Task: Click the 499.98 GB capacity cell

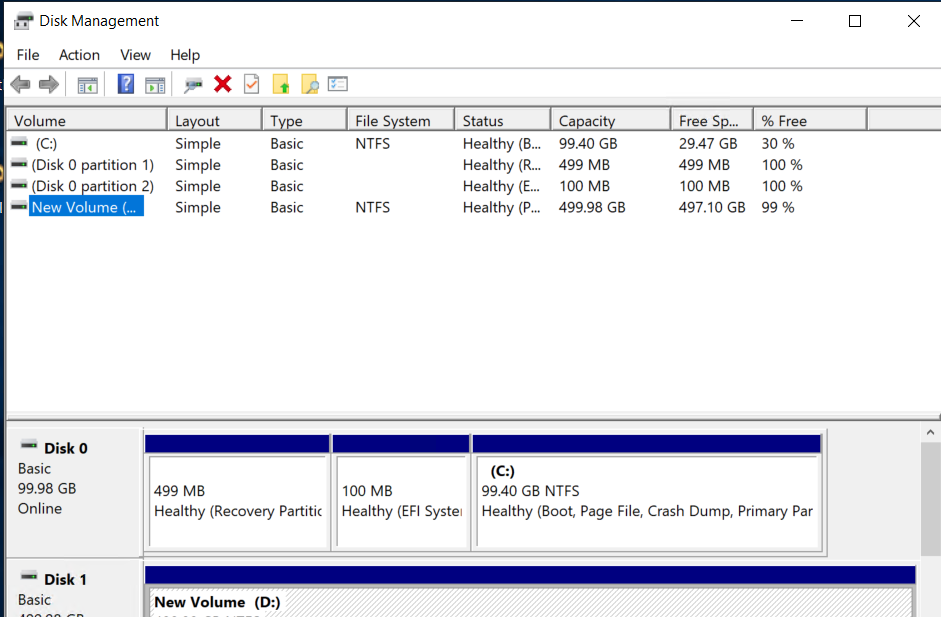Action: [x=592, y=207]
